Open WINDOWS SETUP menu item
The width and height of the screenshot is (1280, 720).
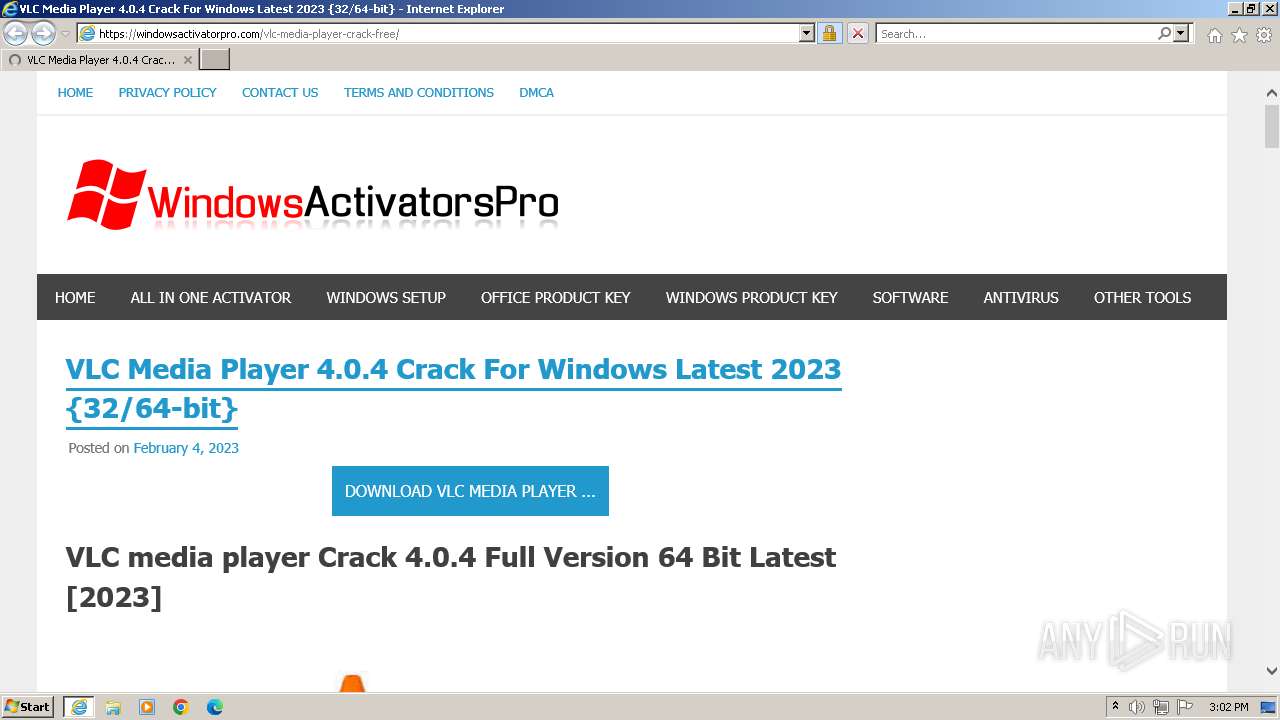386,297
